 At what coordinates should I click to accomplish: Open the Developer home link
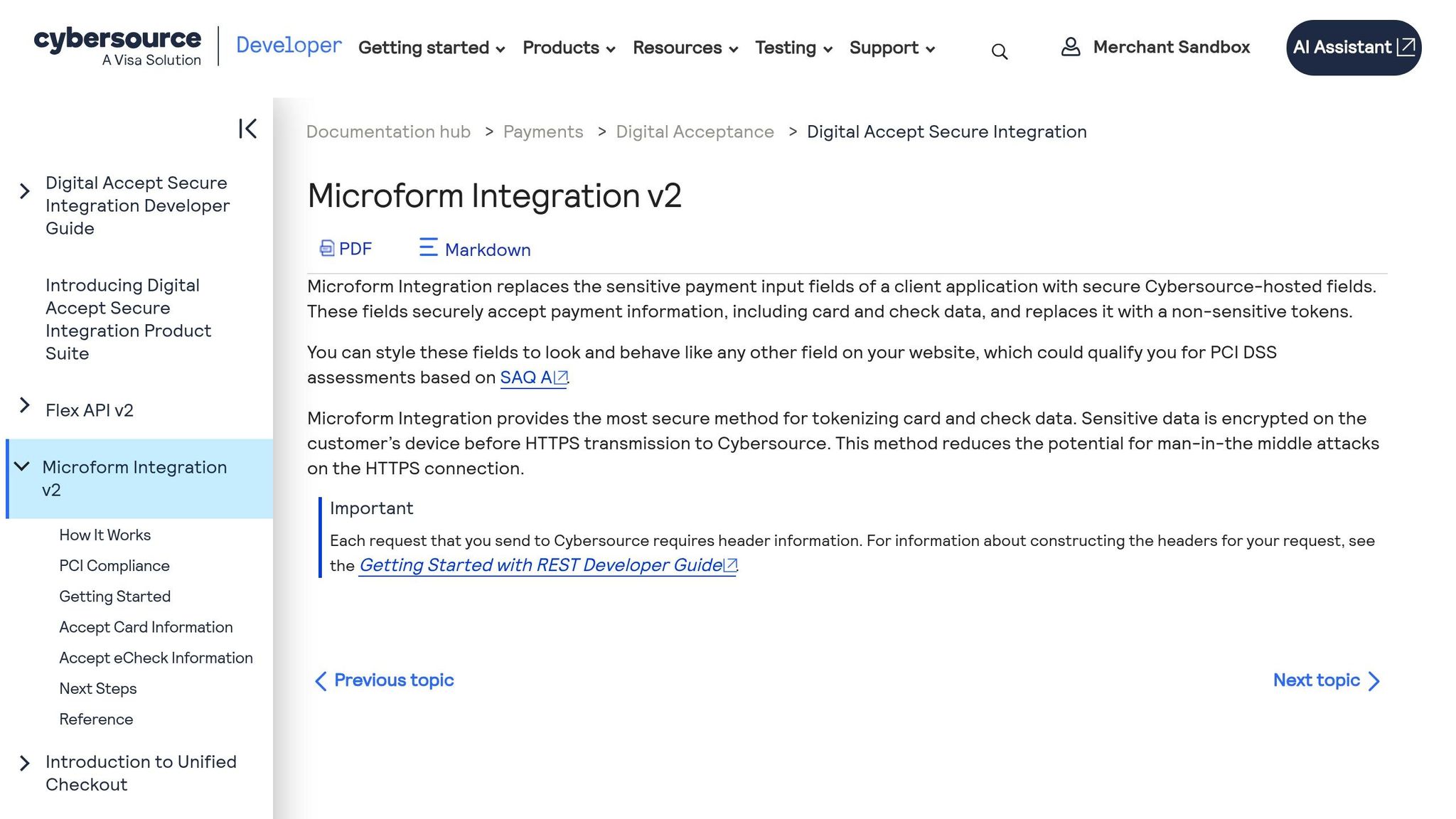point(289,45)
